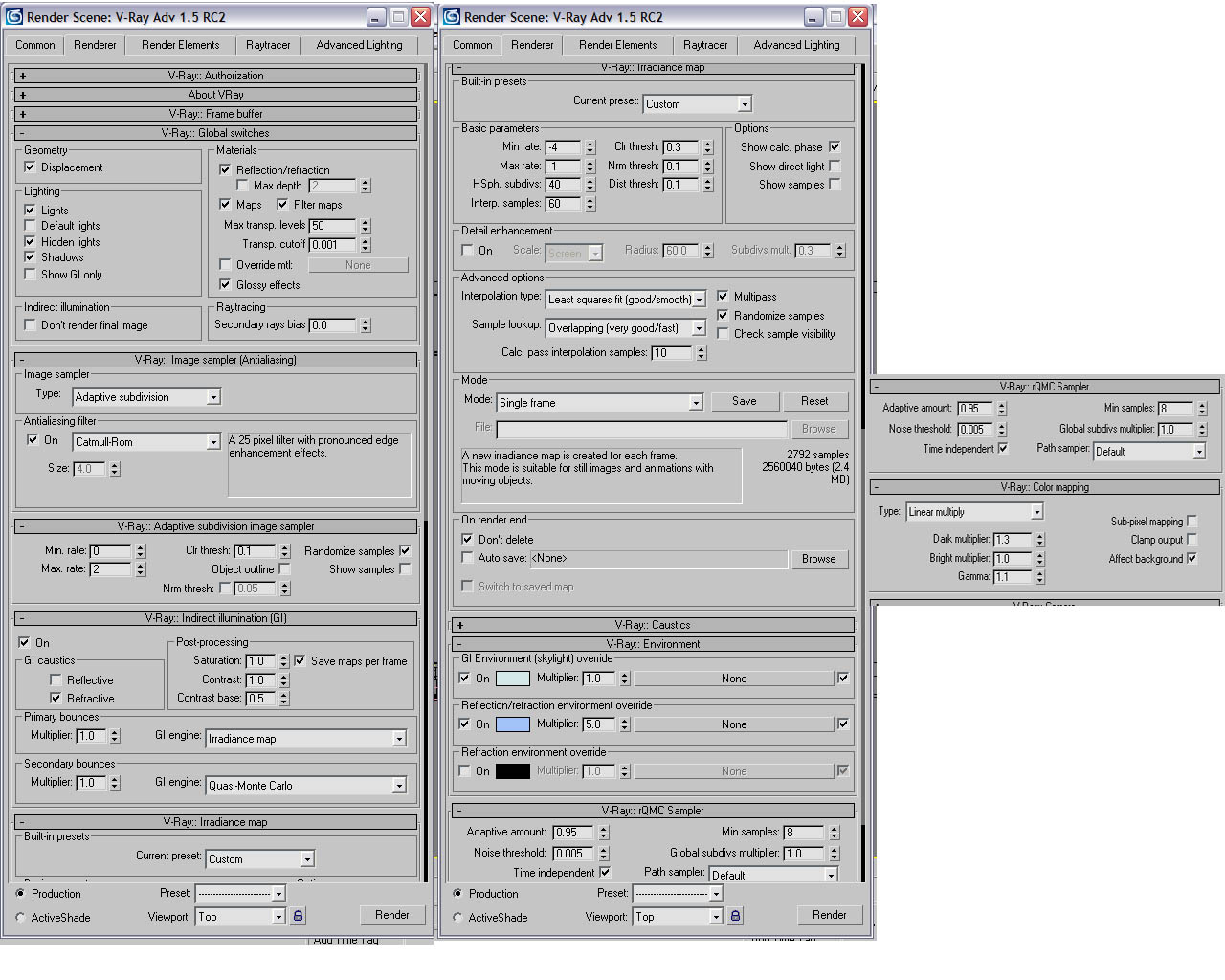Toggle the Displacement checkbox
1225x980 pixels.
30,167
